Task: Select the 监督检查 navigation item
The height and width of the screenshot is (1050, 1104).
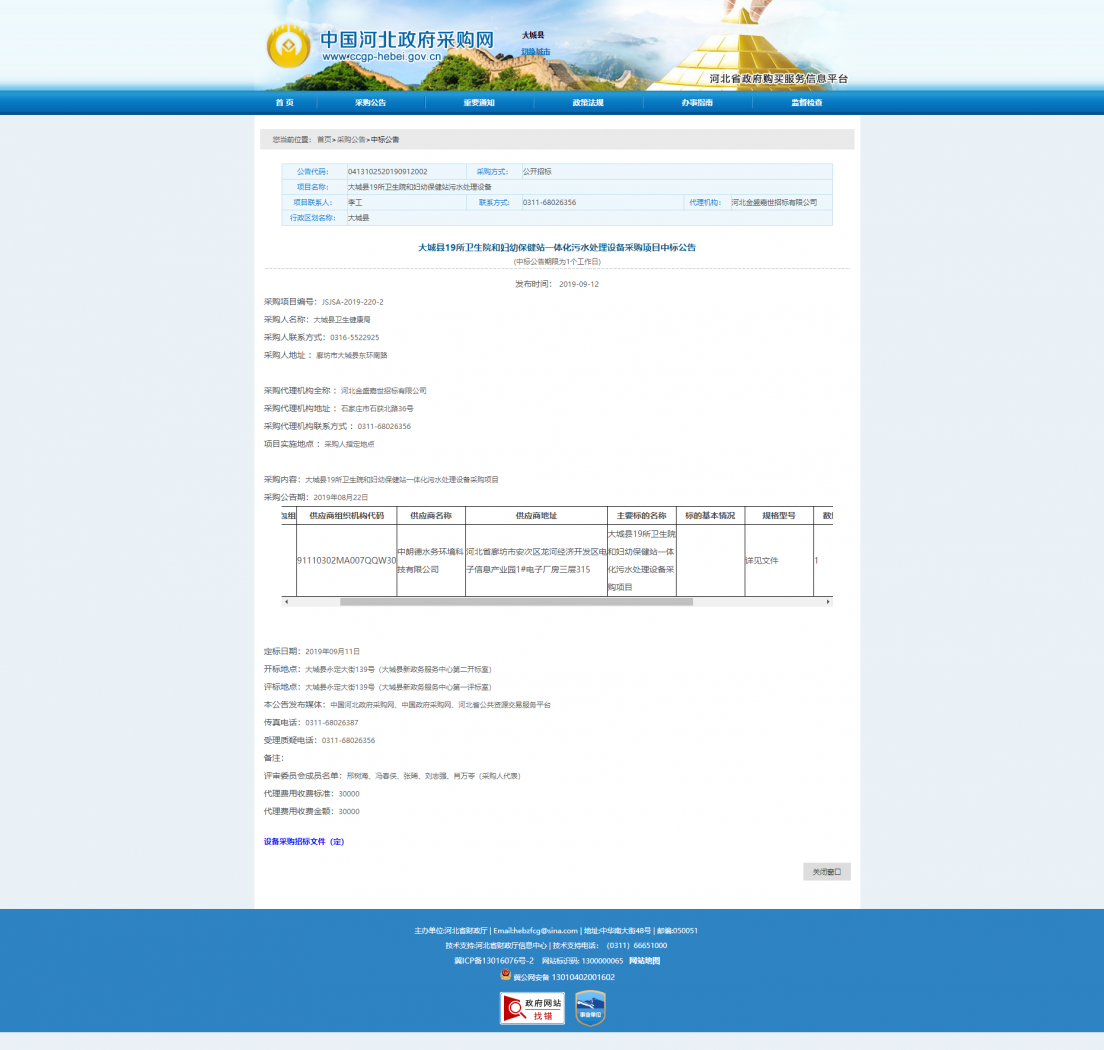Action: (806, 103)
